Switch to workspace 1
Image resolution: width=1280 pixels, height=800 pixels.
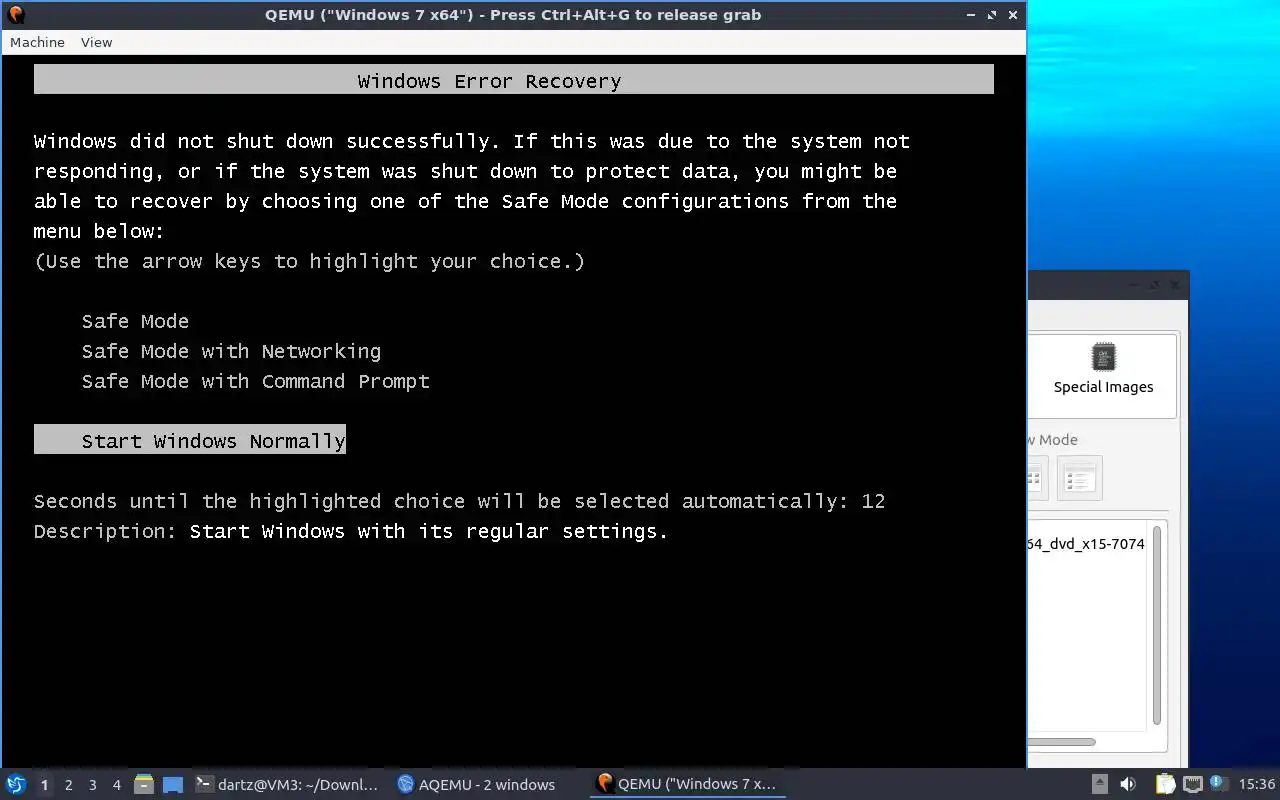coord(44,785)
